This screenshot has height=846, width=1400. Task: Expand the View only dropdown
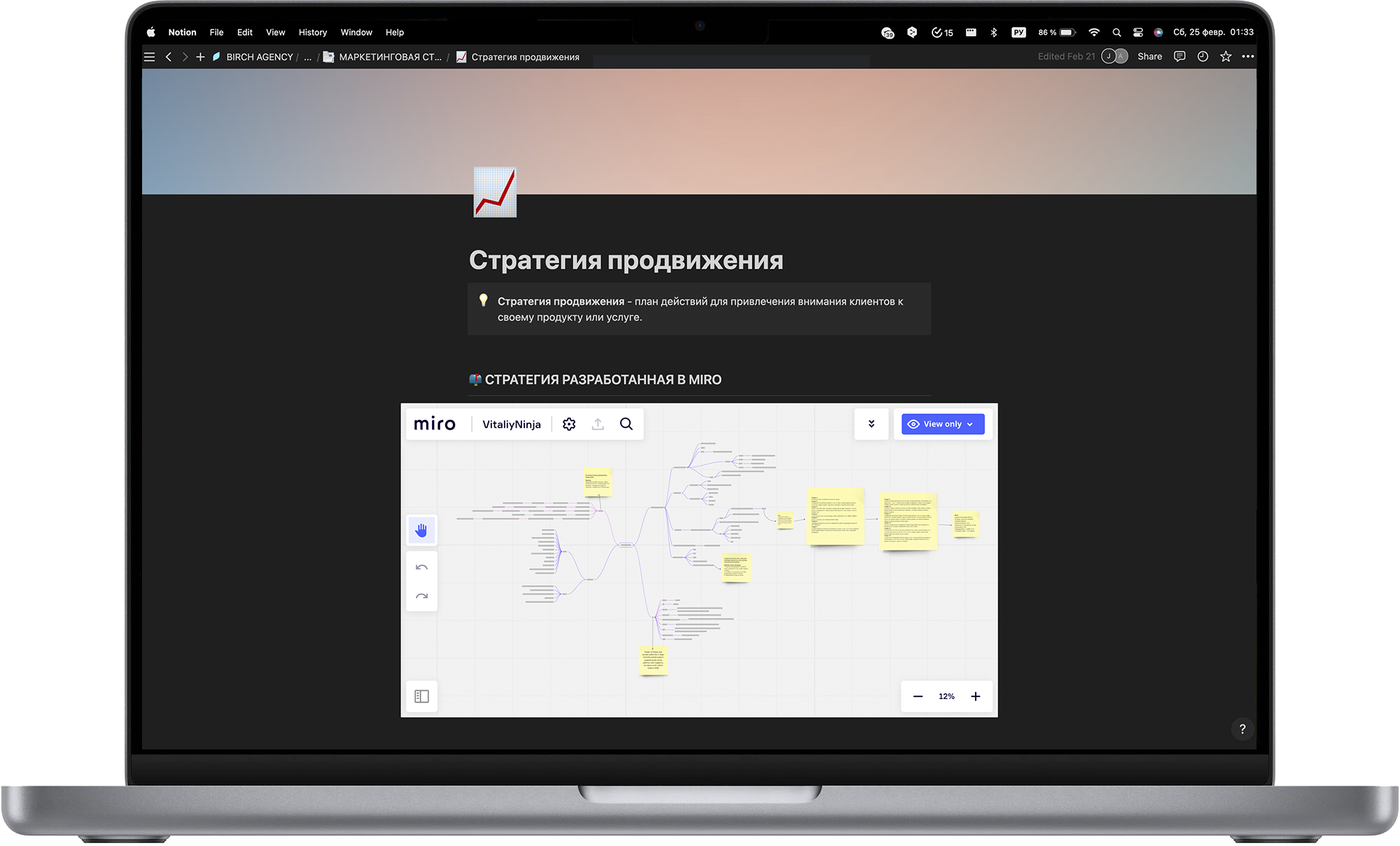point(942,424)
